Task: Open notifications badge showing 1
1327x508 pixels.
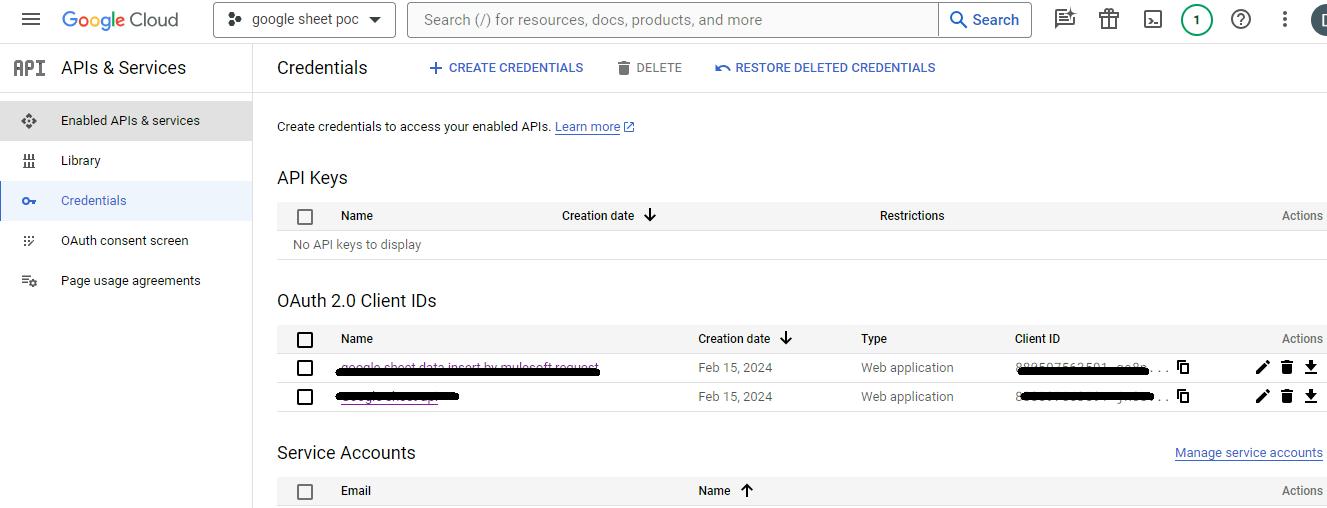Action: (1197, 20)
